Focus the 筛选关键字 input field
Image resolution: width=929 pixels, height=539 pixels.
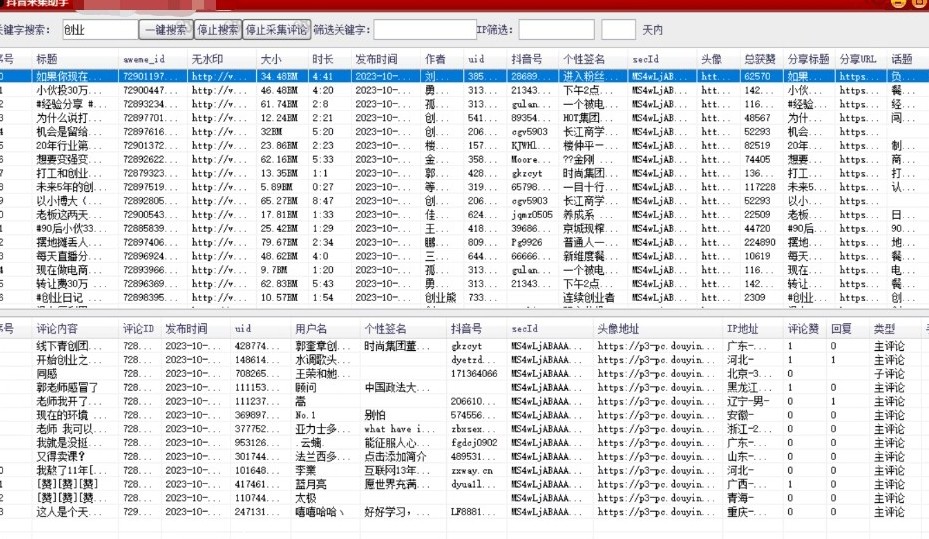(x=425, y=30)
